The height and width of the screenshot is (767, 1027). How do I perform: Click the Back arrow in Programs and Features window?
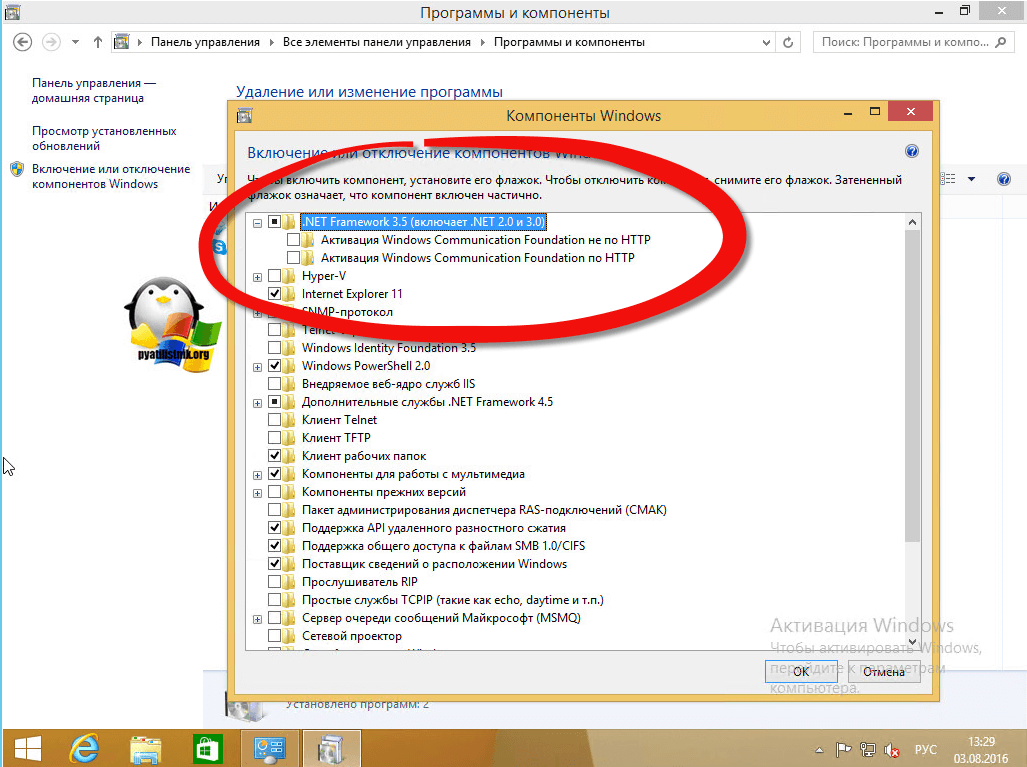click(x=22, y=42)
